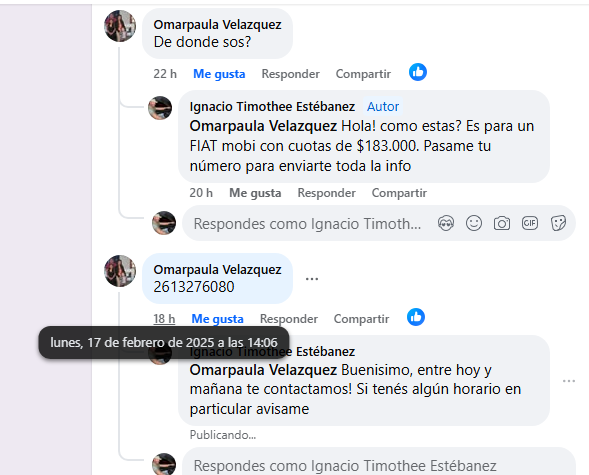Open Omarpaula Velazquez profile from first comment name
The image size is (589, 475).
(217, 25)
